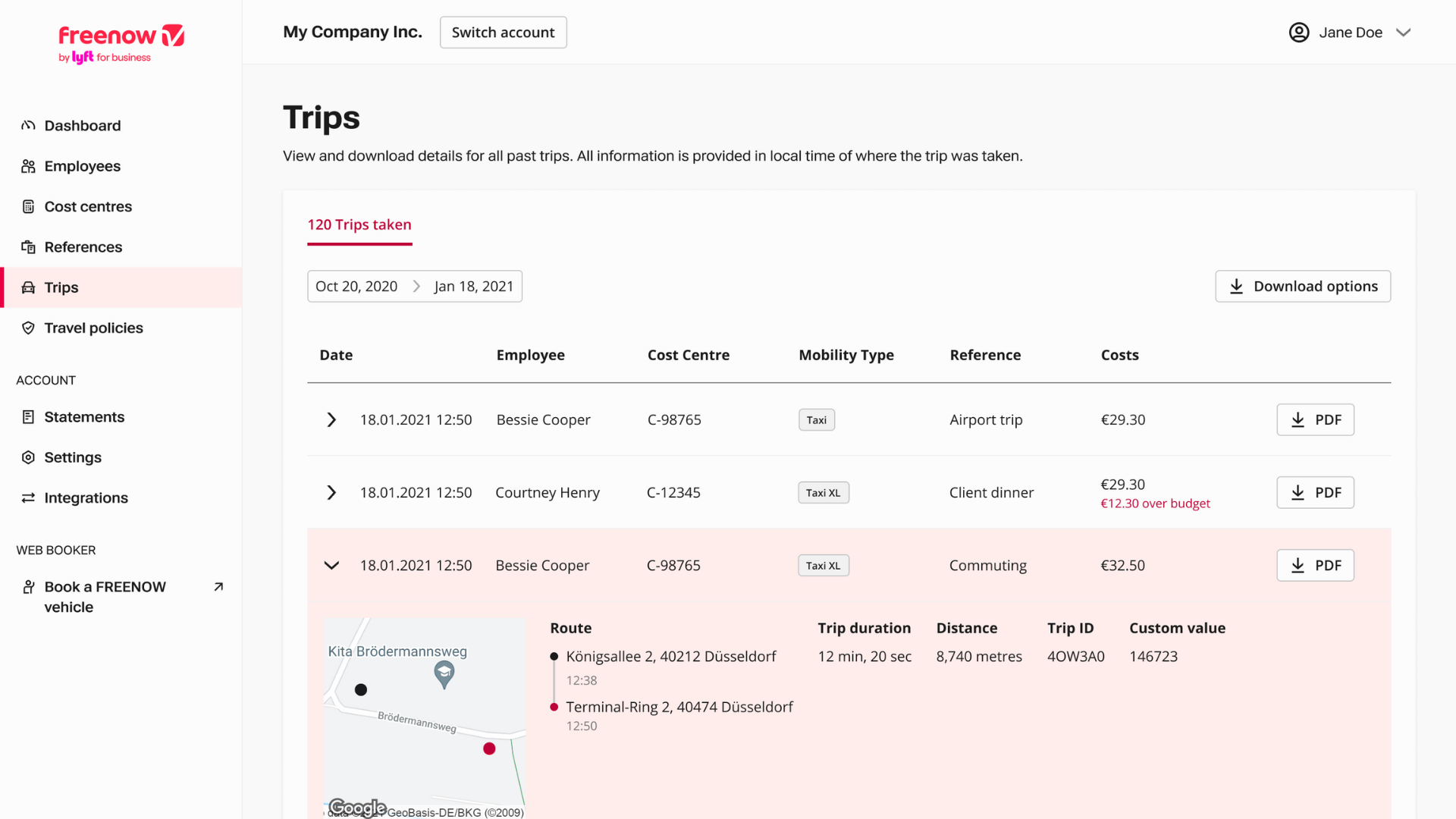Click the Employees people icon
The image size is (1456, 819).
[28, 166]
